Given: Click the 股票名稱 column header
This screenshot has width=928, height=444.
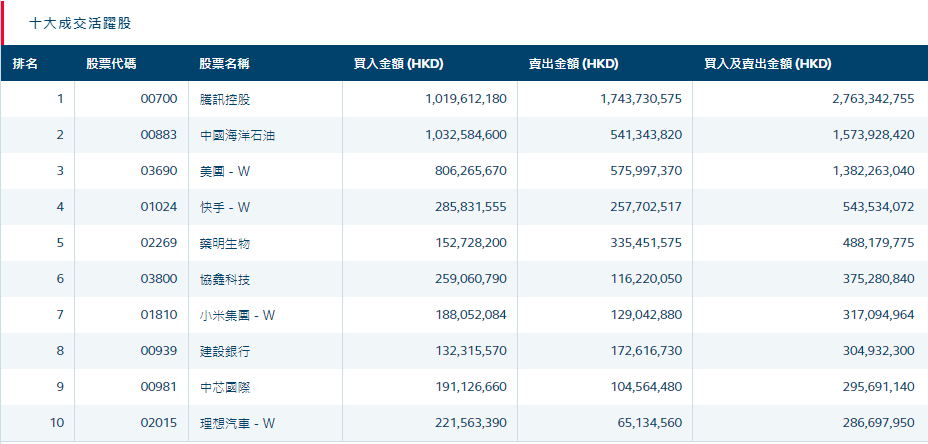Looking at the screenshot, I should click(x=224, y=64).
